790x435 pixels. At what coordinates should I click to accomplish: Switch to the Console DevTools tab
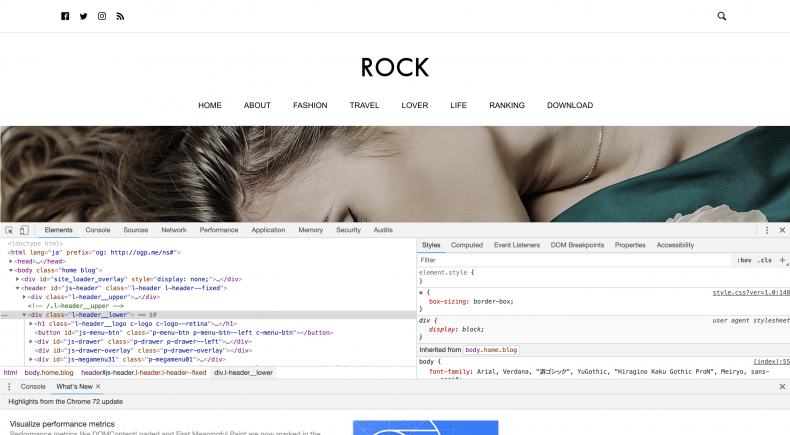point(98,230)
